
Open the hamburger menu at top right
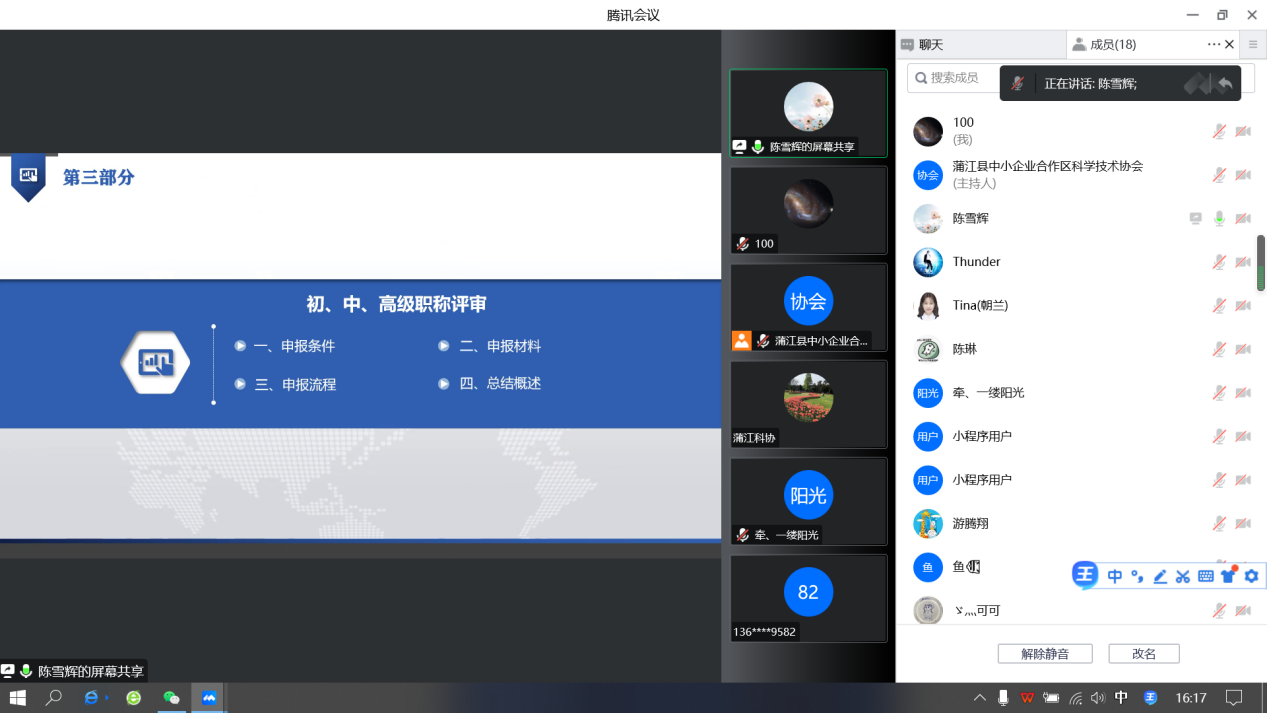pos(1252,44)
